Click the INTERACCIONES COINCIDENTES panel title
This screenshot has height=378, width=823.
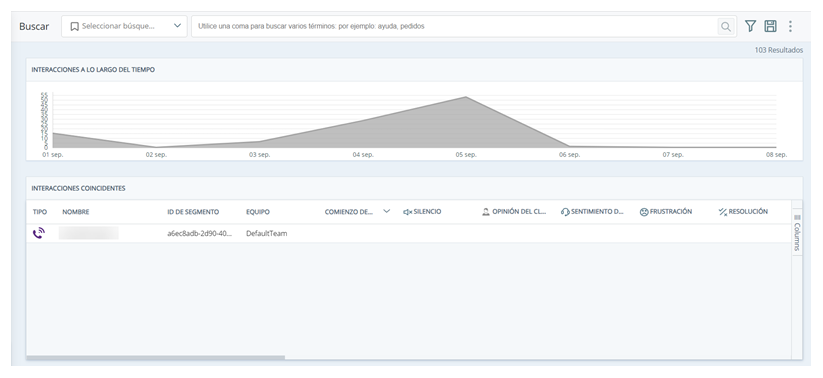click(78, 188)
